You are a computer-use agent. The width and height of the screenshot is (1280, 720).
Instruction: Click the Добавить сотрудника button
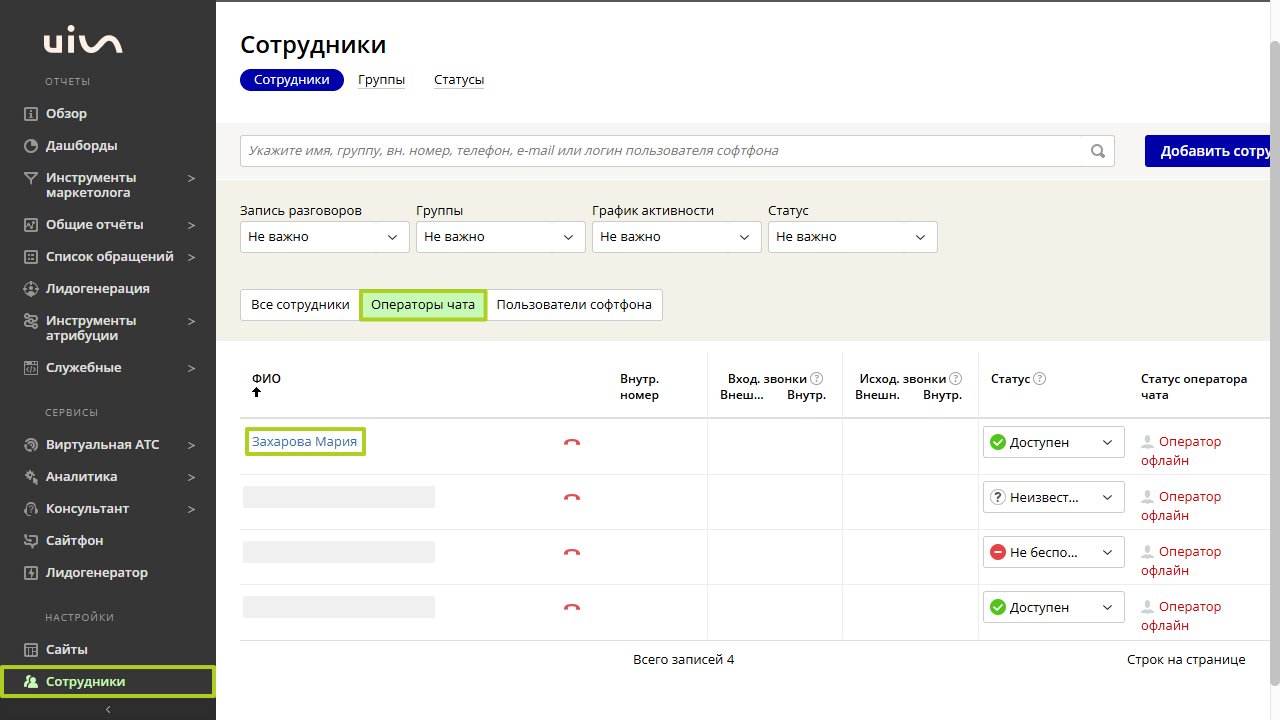[1210, 151]
